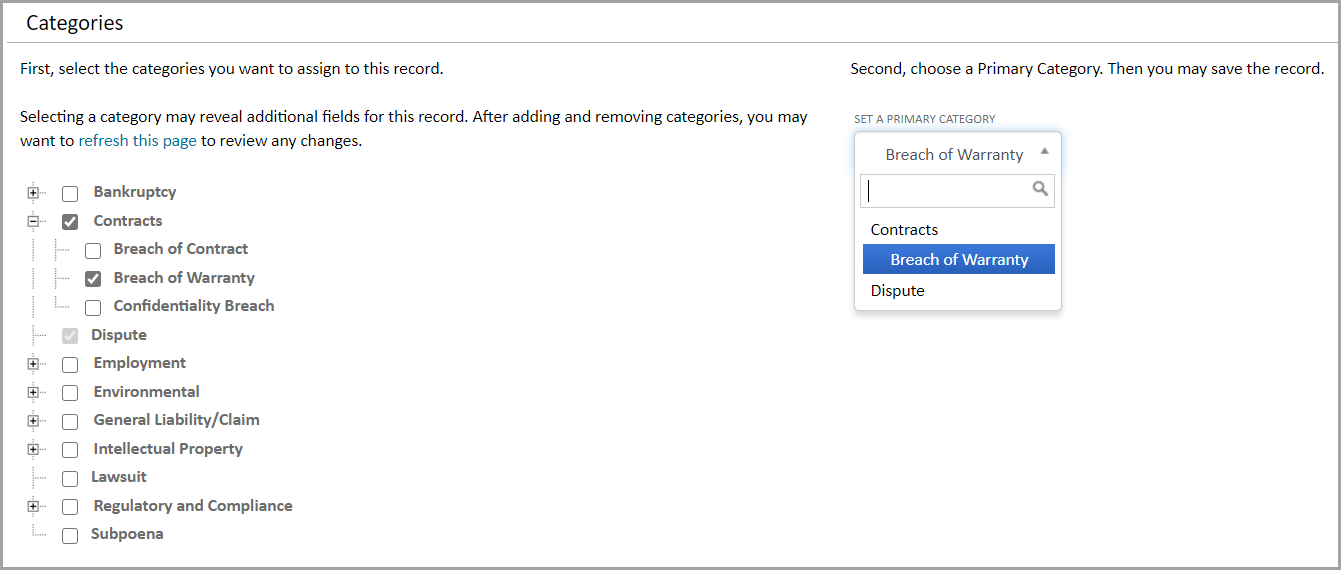Viewport: 1341px width, 570px height.
Task: Choose Contracts from the primary category list
Action: click(904, 230)
